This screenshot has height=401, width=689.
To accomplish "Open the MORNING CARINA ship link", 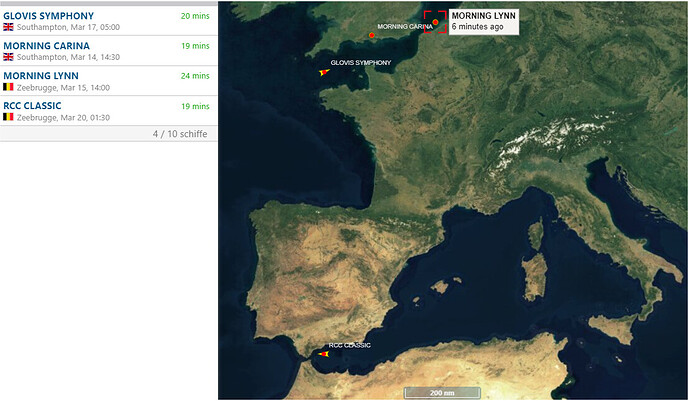I will 46,46.
